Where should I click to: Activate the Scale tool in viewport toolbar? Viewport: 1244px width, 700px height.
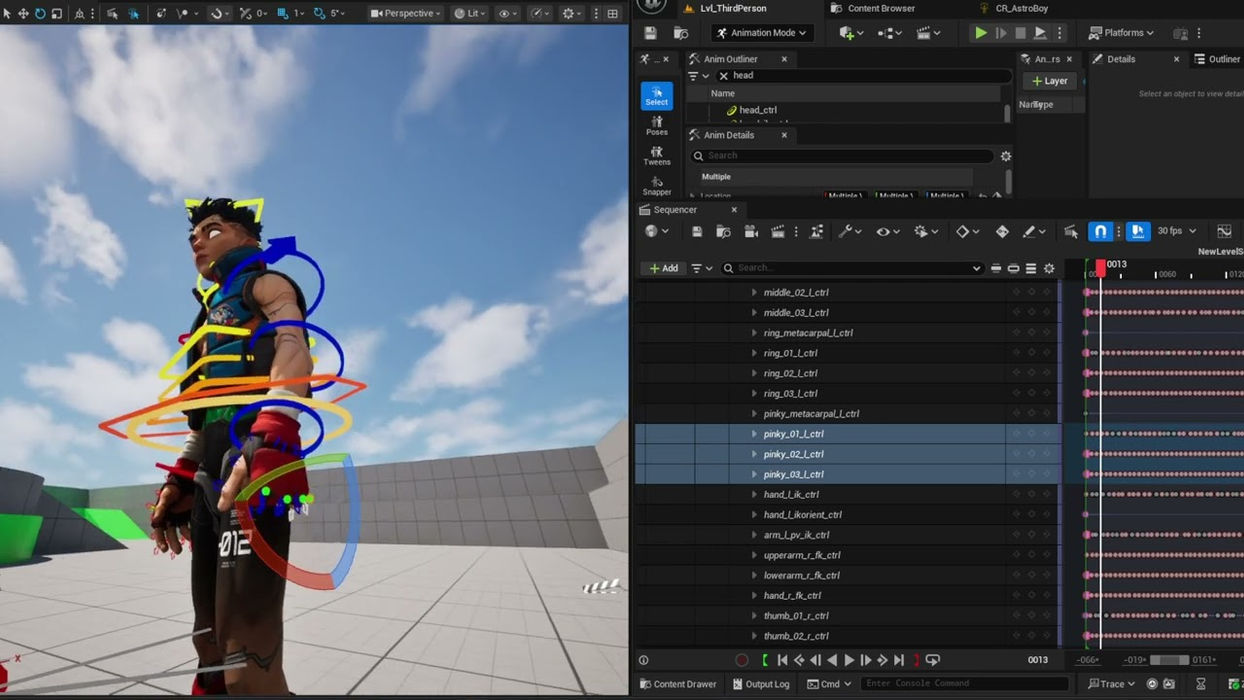57,14
